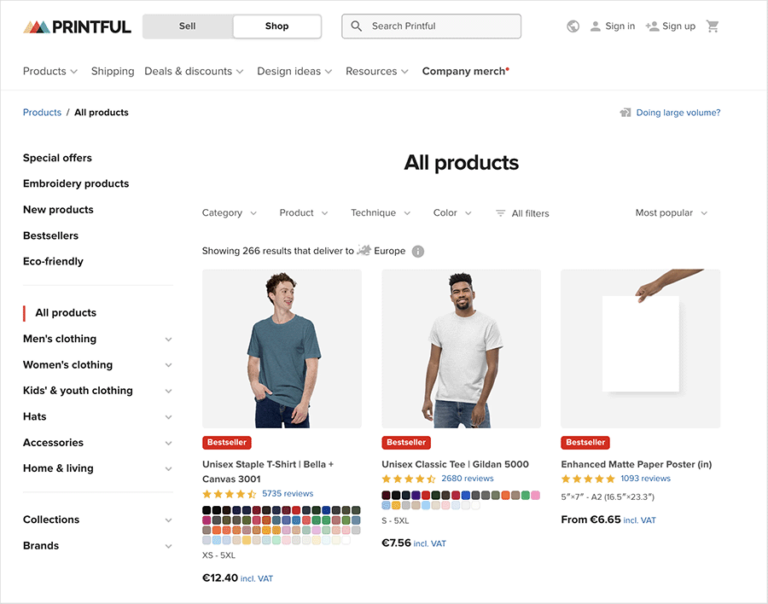Viewport: 768px width, 604px height.
Task: Open the 5735 reviews link
Action: pyautogui.click(x=287, y=493)
